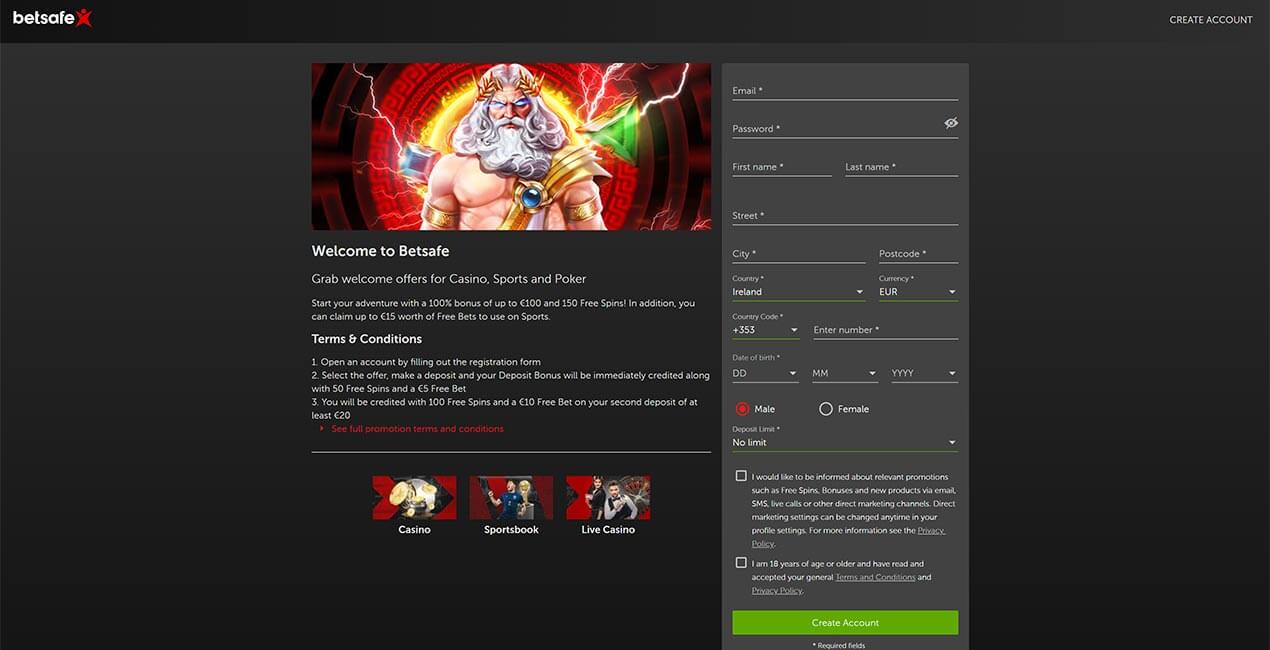Tick the marketing promotions checkbox
The width and height of the screenshot is (1270, 650).
[x=741, y=476]
